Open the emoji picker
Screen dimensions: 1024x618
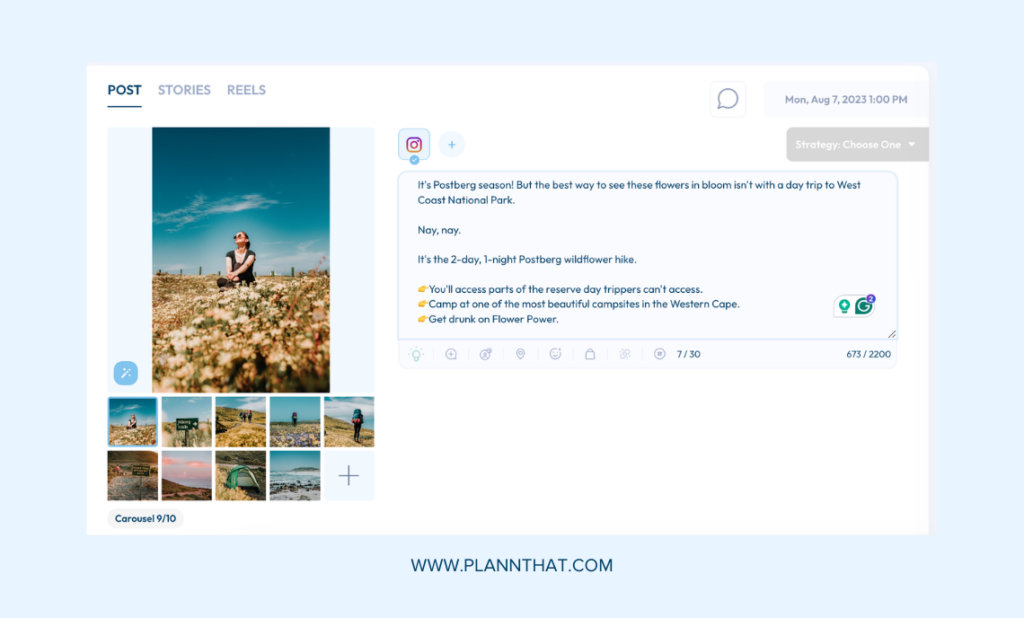pyautogui.click(x=554, y=354)
